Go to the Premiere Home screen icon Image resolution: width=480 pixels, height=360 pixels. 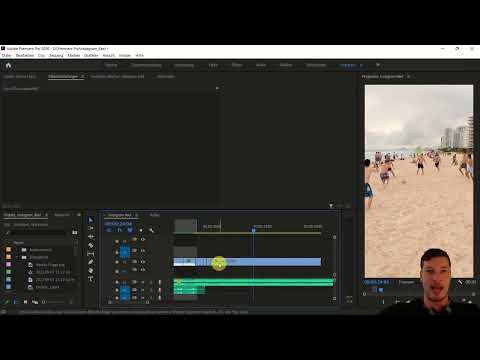pos(9,65)
